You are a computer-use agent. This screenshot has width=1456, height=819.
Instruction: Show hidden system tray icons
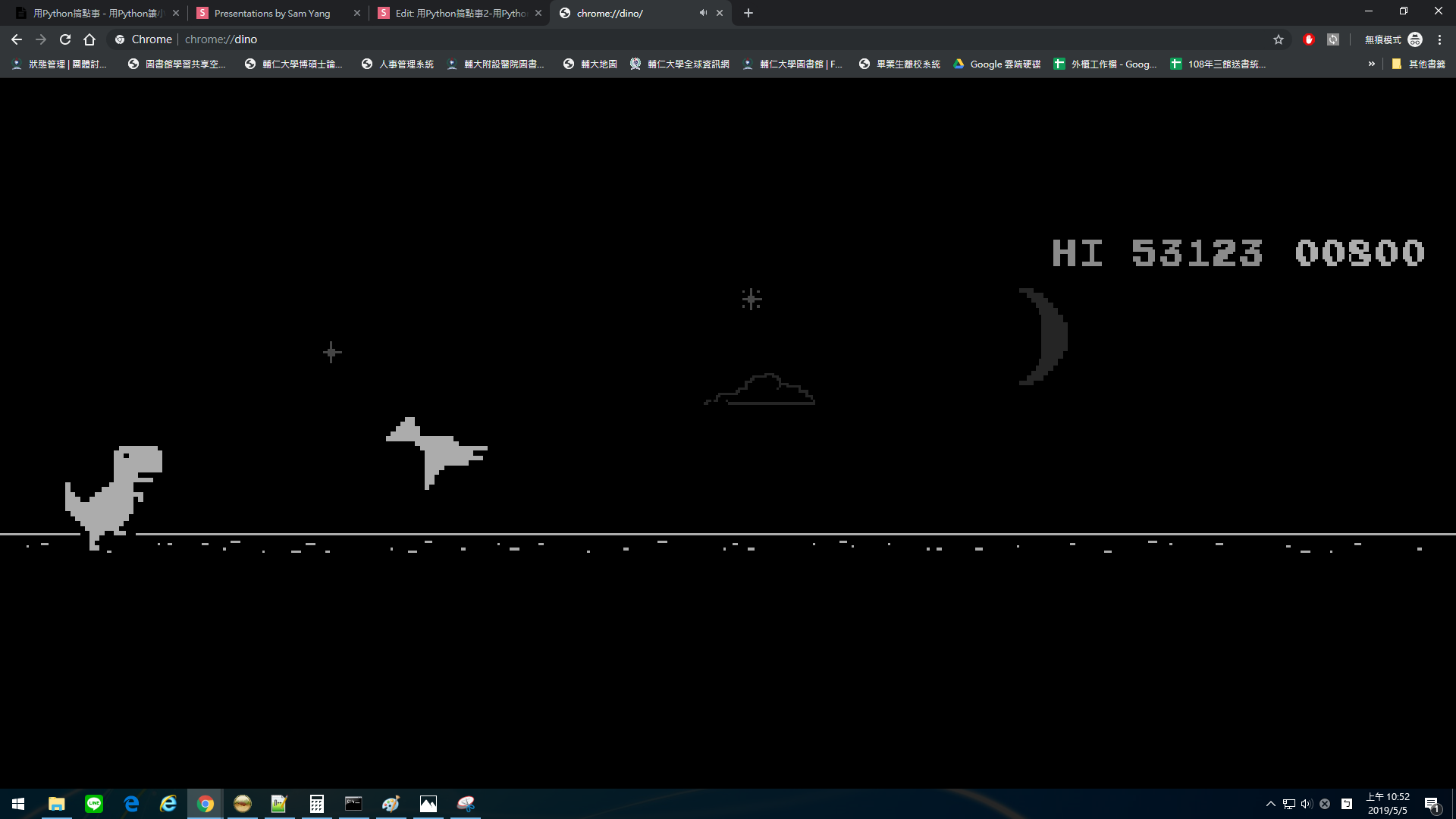click(1271, 804)
